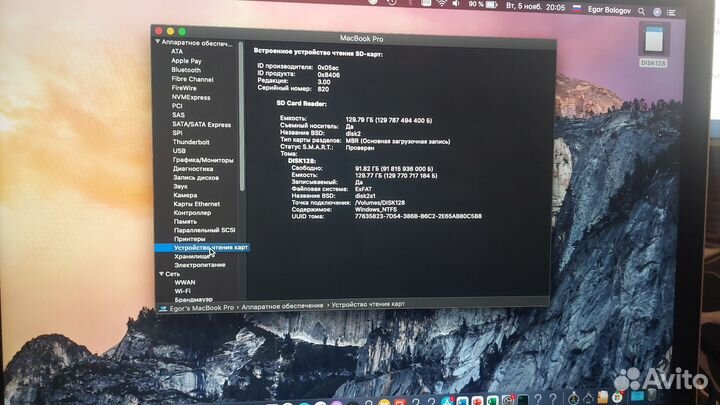720x405 pixels.
Task: Click the capacity value 129.79 ГБ
Action: click(388, 120)
